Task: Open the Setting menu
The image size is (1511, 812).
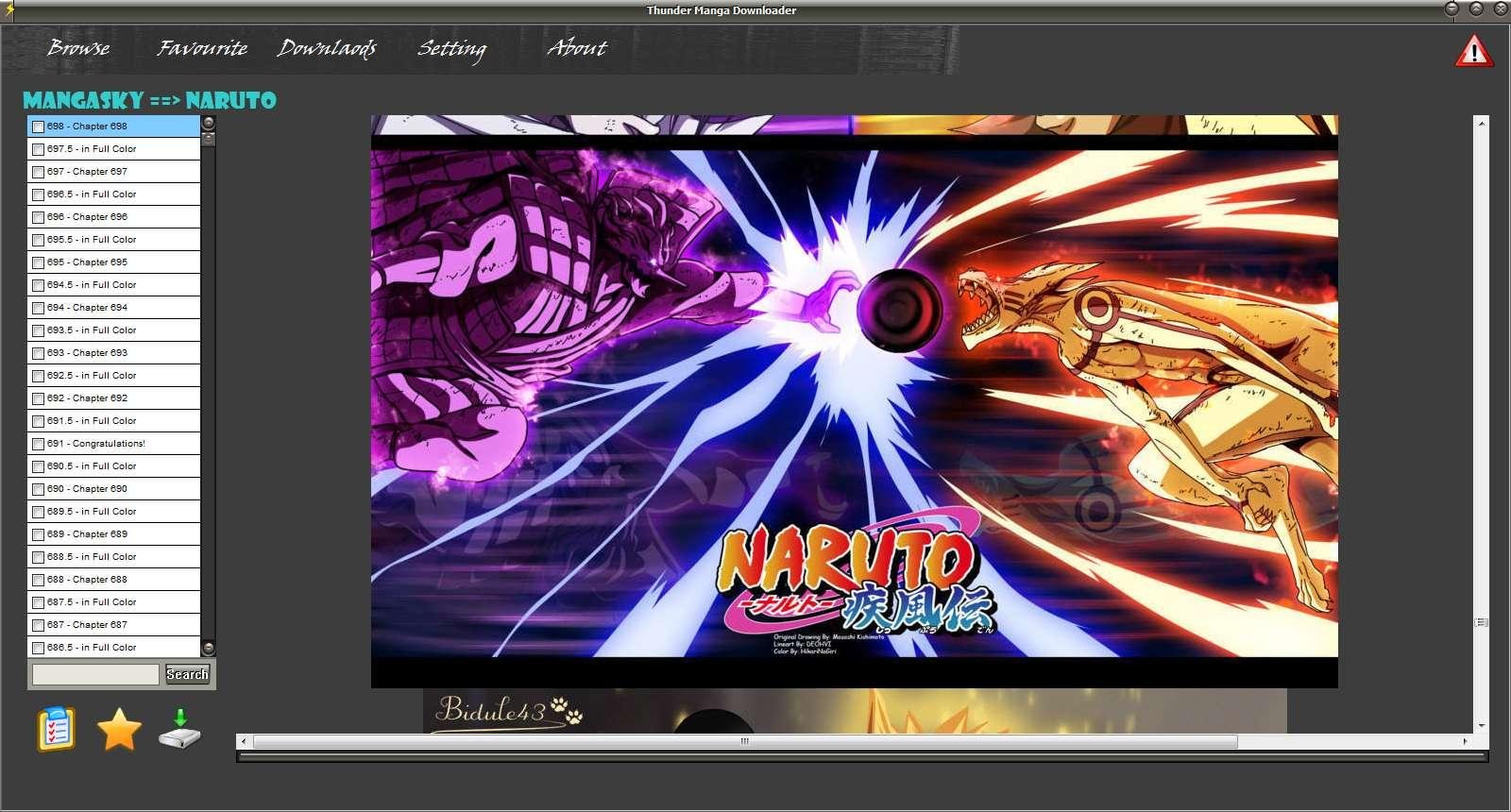Action: pyautogui.click(x=451, y=48)
